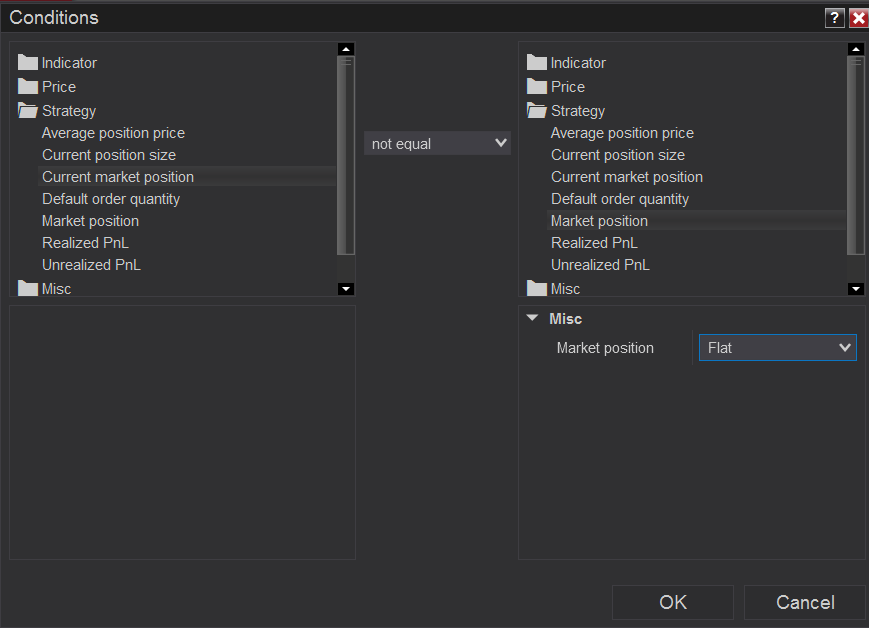Image resolution: width=869 pixels, height=628 pixels.
Task: Select 'Average position price' in left list
Action: (113, 133)
